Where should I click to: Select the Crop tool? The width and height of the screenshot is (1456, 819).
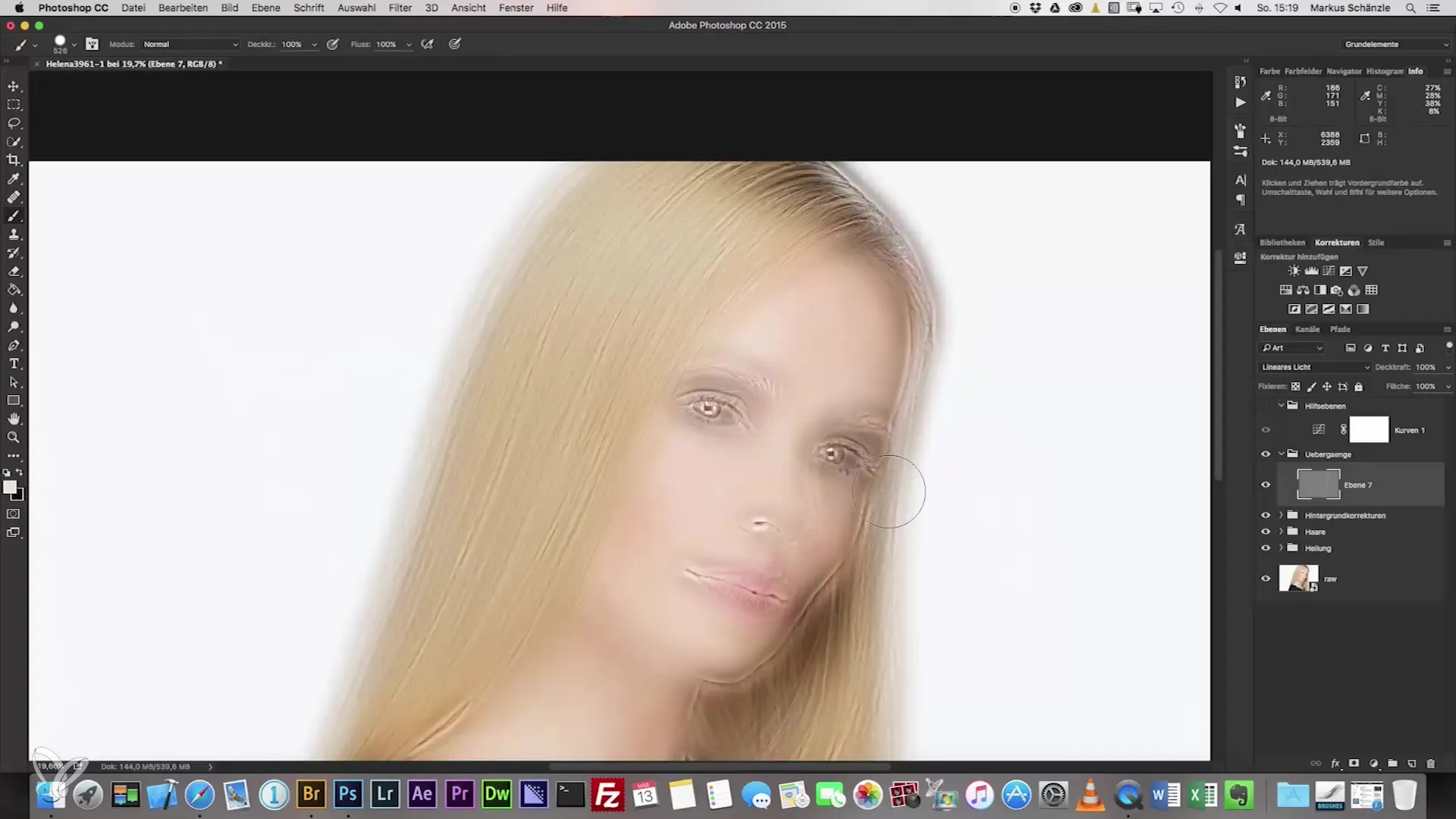[x=14, y=160]
